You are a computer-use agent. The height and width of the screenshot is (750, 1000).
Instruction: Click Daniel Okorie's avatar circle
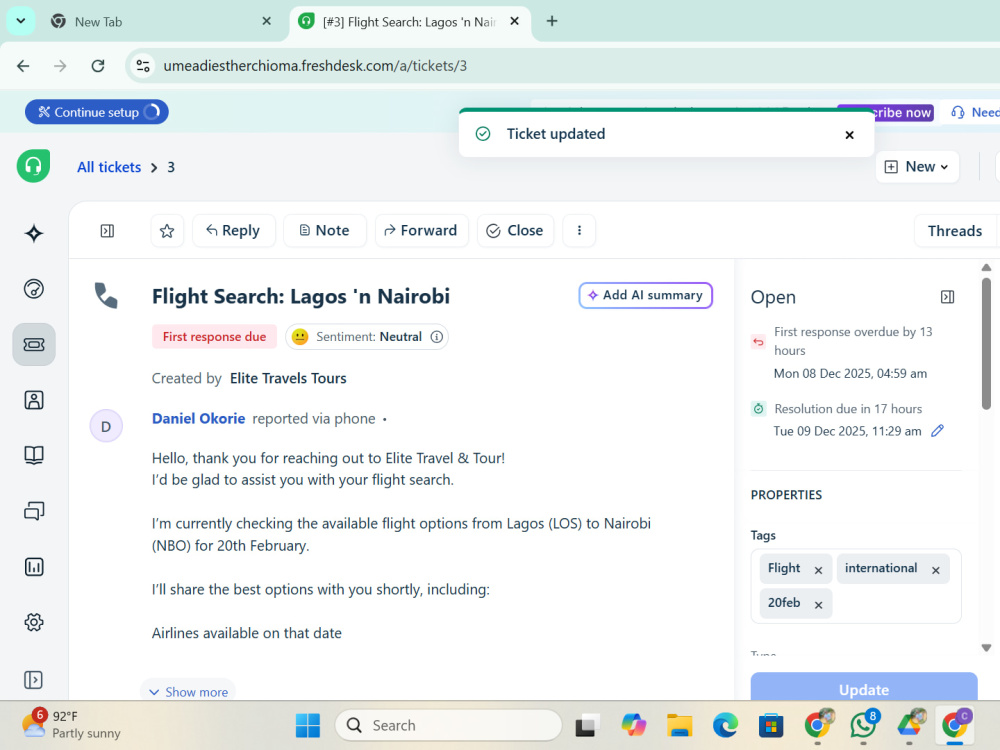[106, 426]
